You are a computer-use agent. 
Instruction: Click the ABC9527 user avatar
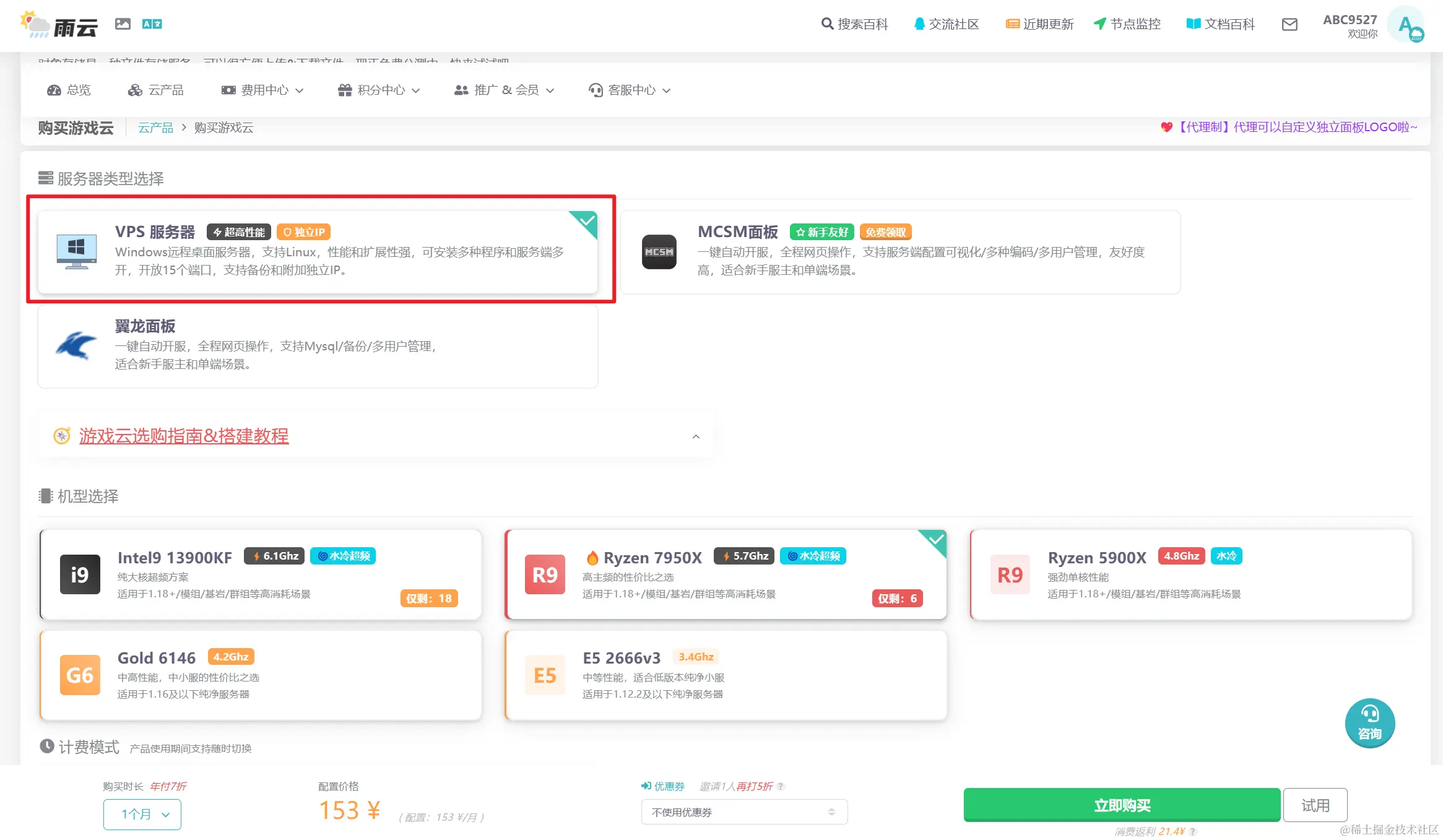point(1406,25)
